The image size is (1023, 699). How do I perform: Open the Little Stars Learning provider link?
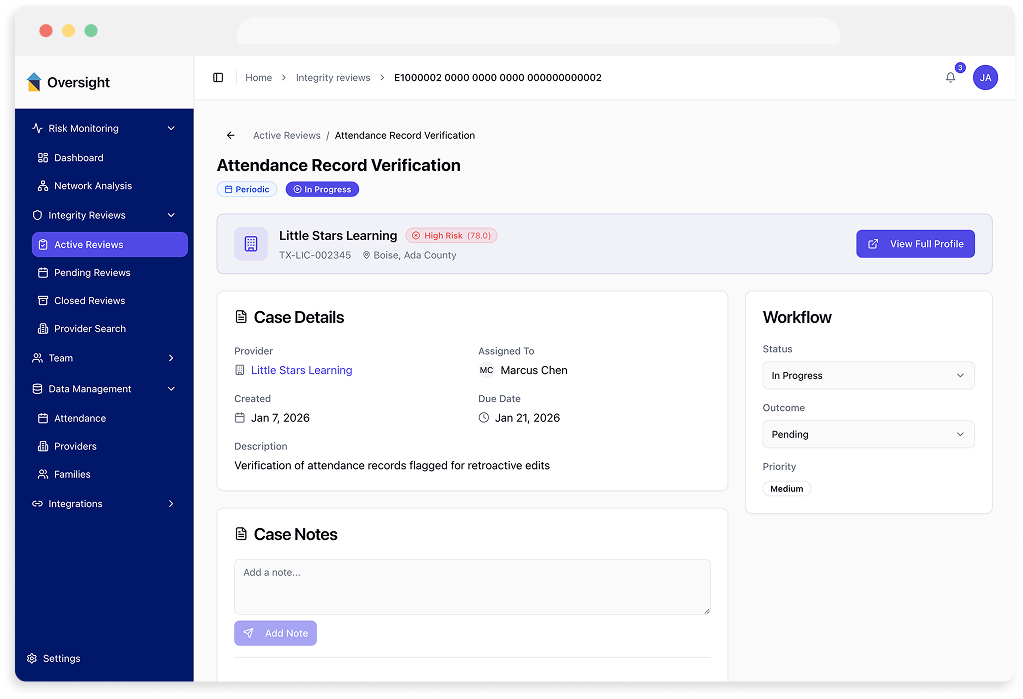[x=301, y=370]
